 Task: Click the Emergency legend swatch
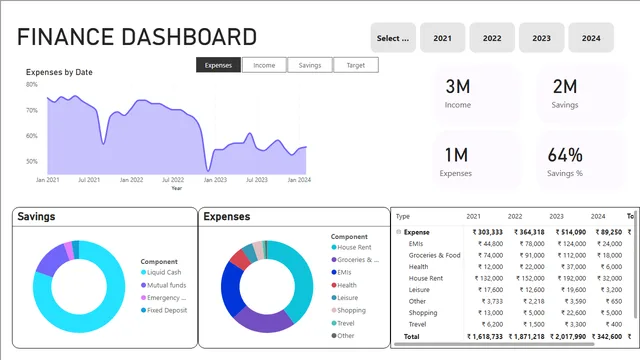pos(143,298)
